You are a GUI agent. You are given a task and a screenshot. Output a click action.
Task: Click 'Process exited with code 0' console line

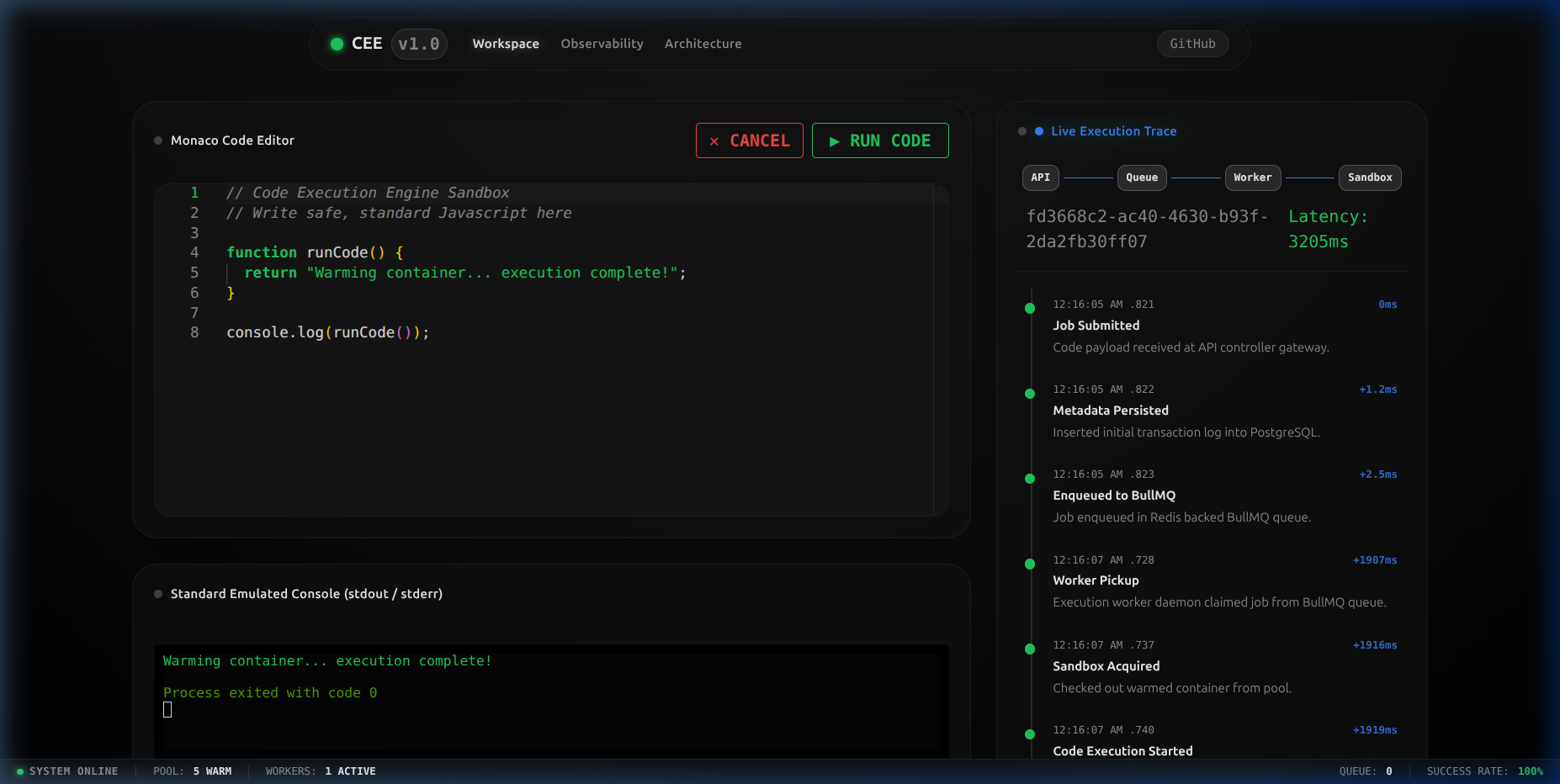270,693
